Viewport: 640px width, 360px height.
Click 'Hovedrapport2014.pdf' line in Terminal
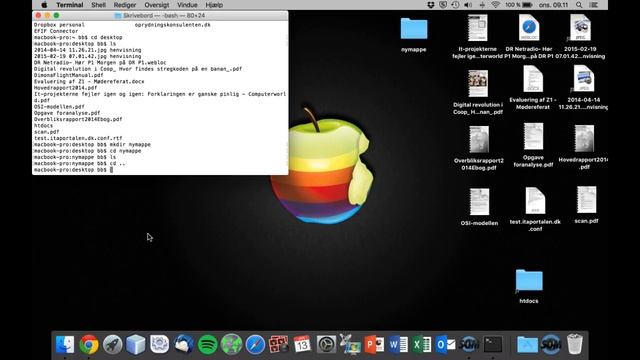(x=65, y=88)
